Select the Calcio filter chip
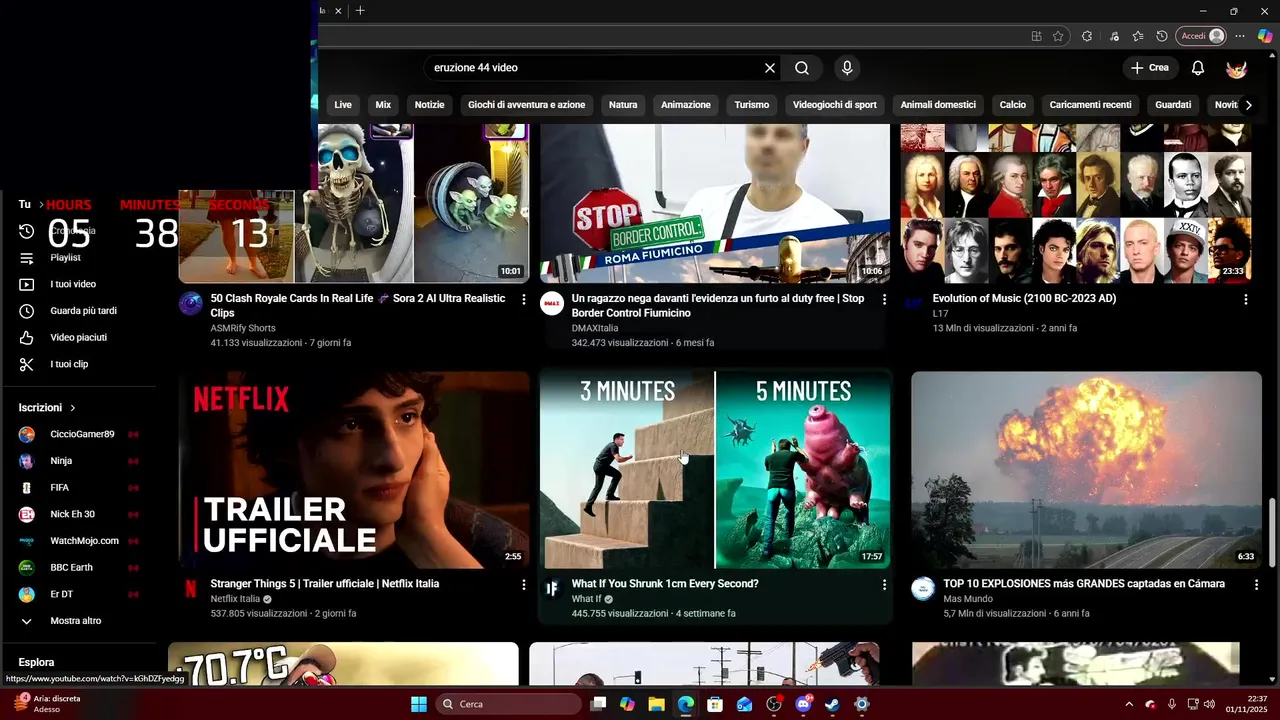The width and height of the screenshot is (1280, 720). pyautogui.click(x=1013, y=105)
